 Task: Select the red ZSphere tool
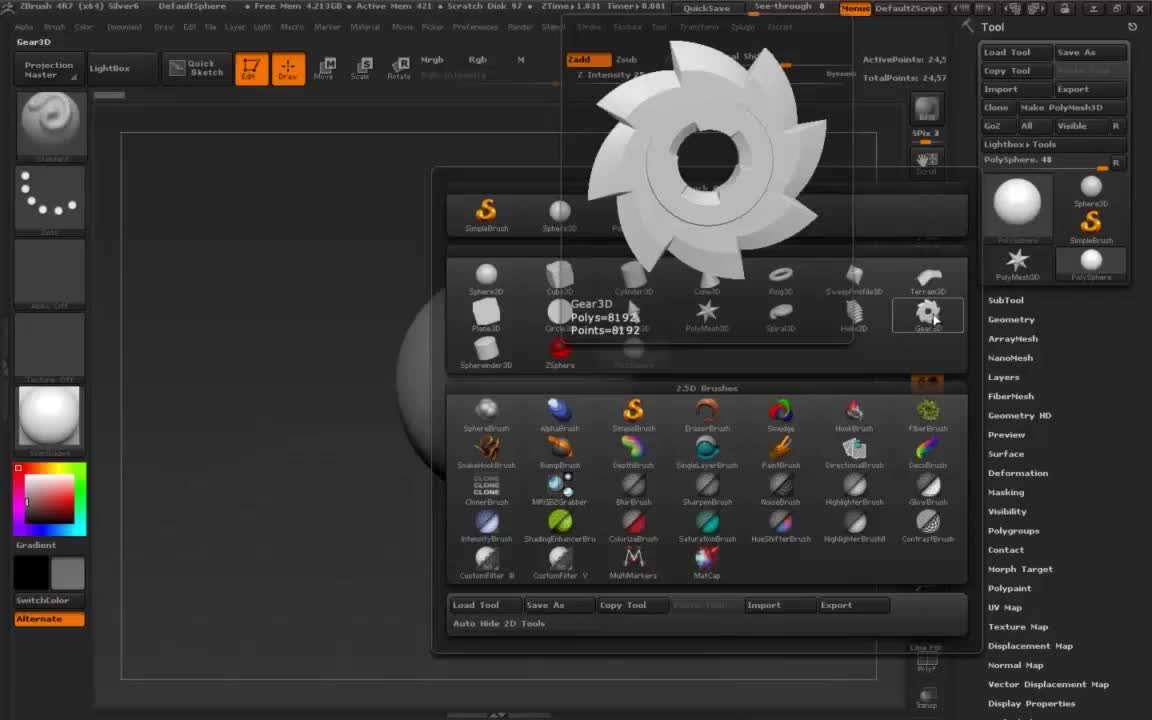click(560, 353)
